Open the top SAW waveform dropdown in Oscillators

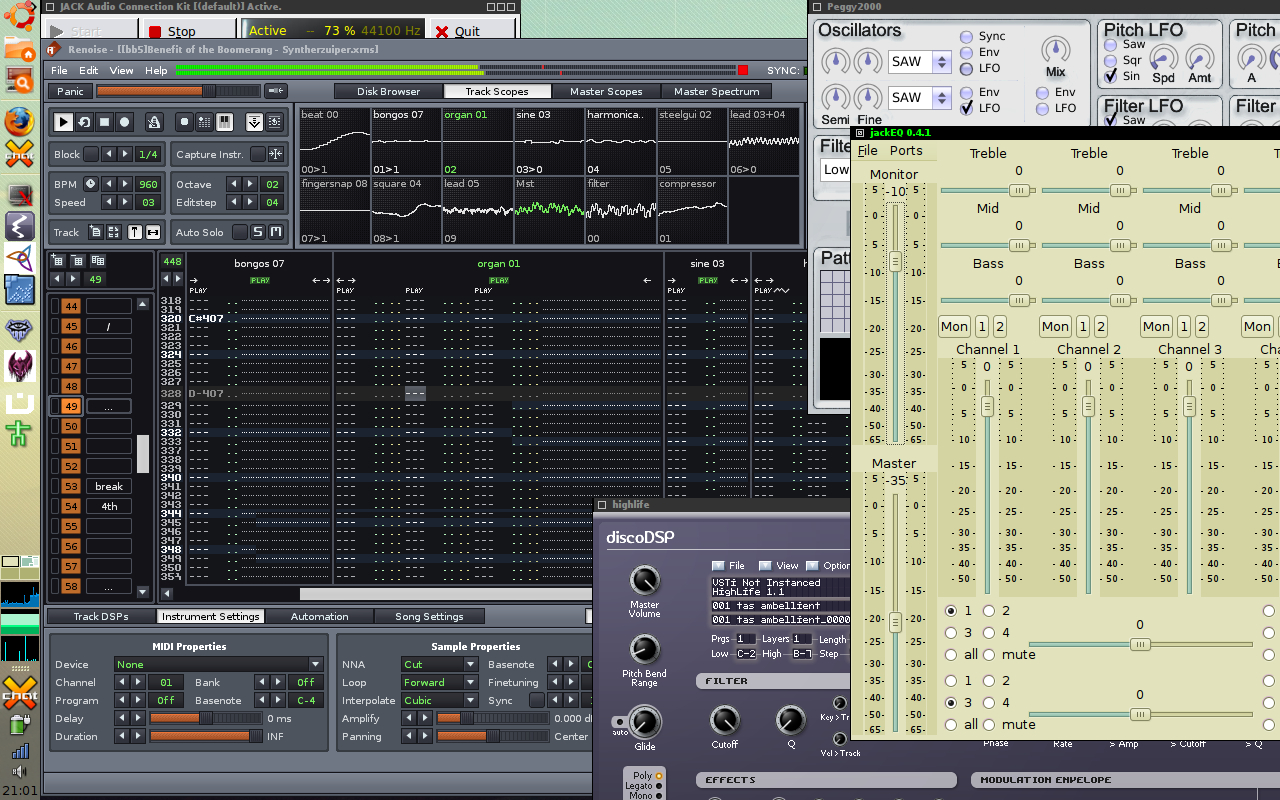click(x=918, y=61)
